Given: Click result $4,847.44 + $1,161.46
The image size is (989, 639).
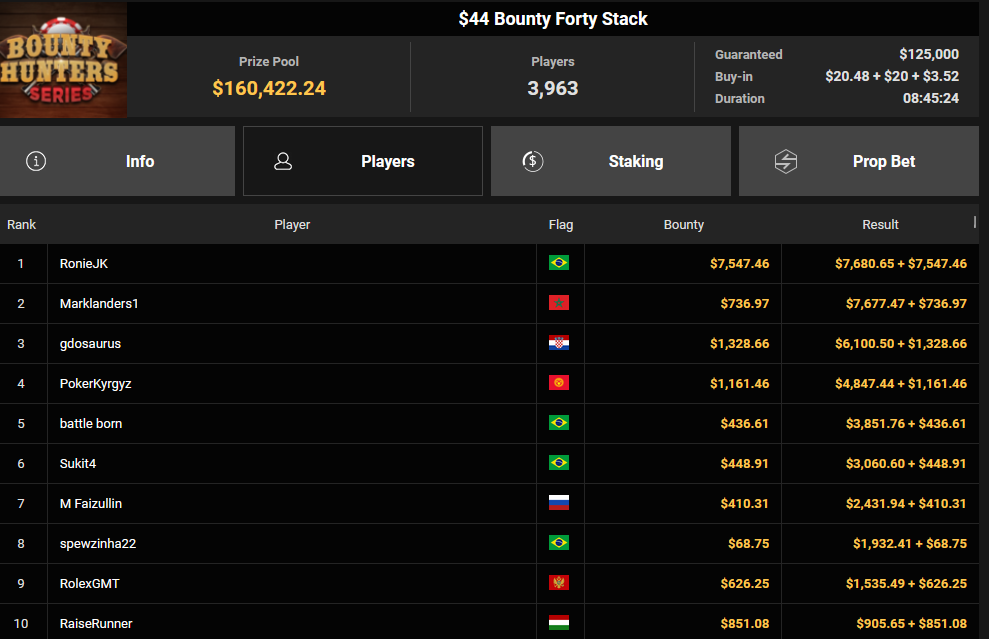Looking at the screenshot, I should coord(901,384).
